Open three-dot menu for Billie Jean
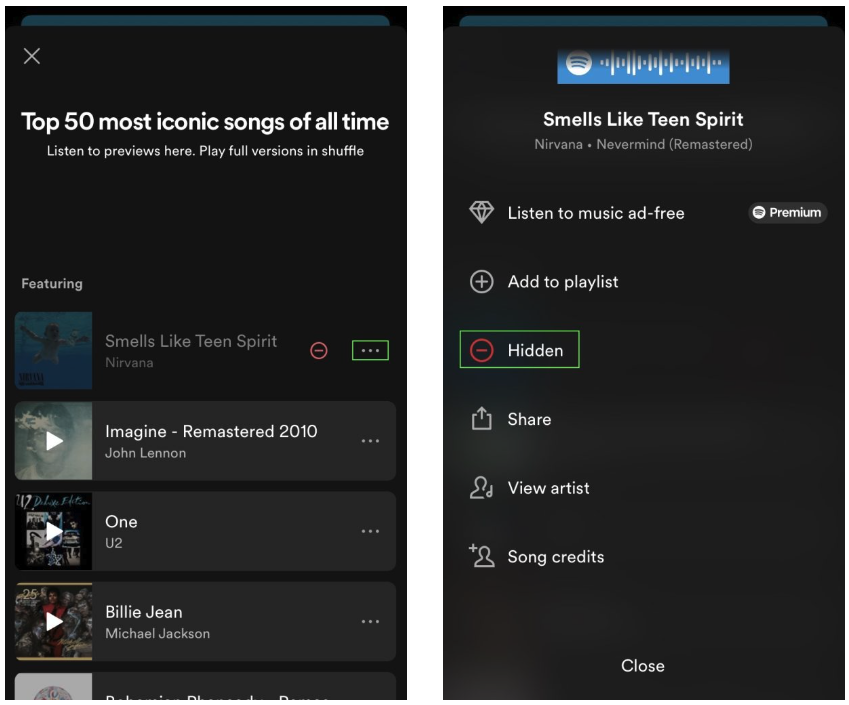Viewport: 849px width, 705px height. click(370, 621)
